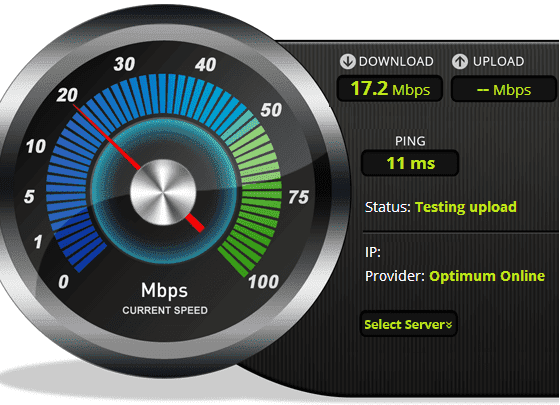Screen dimensions: 560x405
Task: Click the upload arrow icon
Action: click(x=460, y=61)
